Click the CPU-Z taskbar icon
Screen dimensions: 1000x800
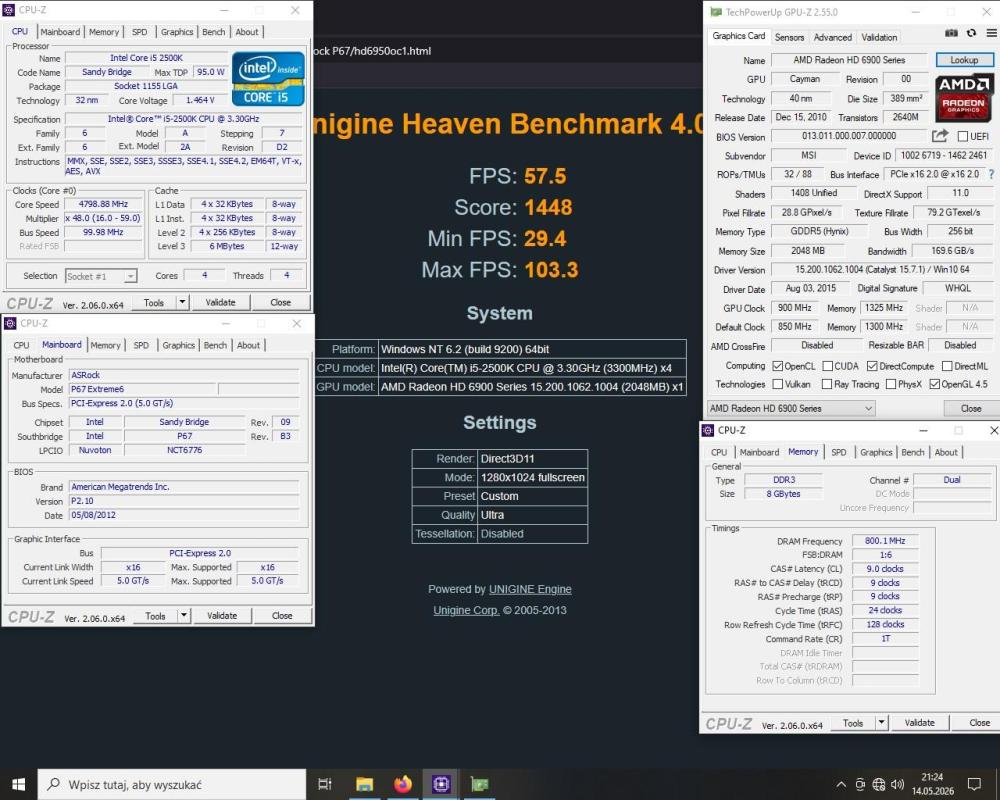[x=441, y=784]
